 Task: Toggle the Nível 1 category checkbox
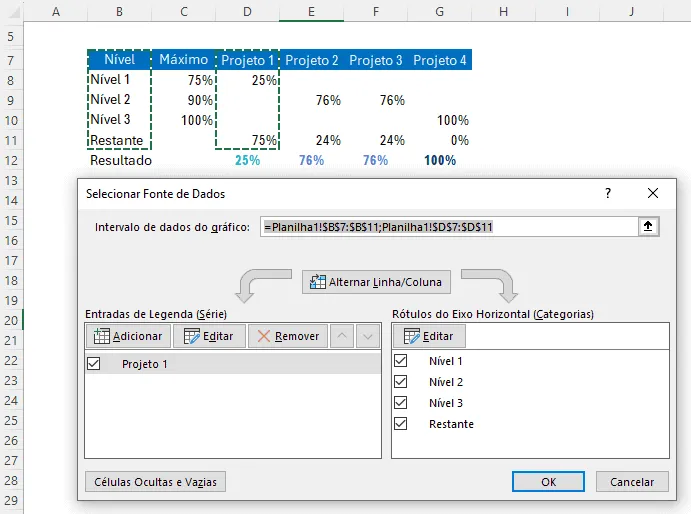click(401, 361)
